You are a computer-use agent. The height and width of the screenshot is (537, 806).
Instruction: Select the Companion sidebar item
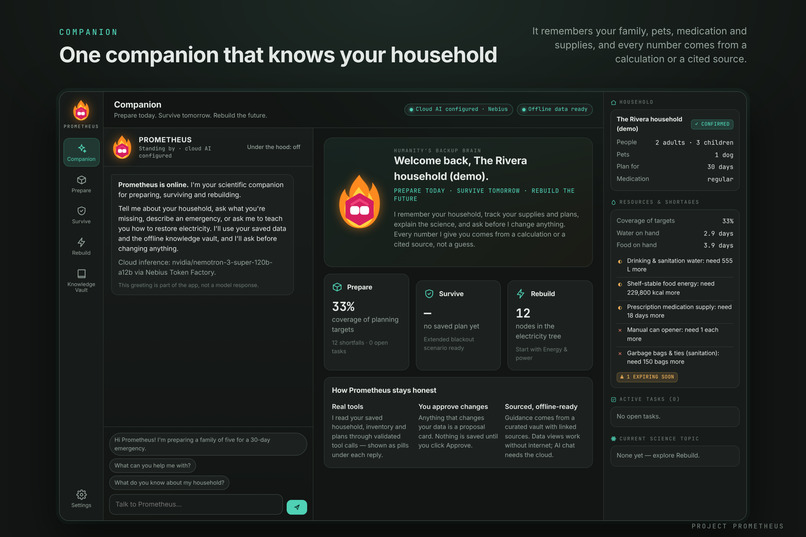[x=81, y=152]
